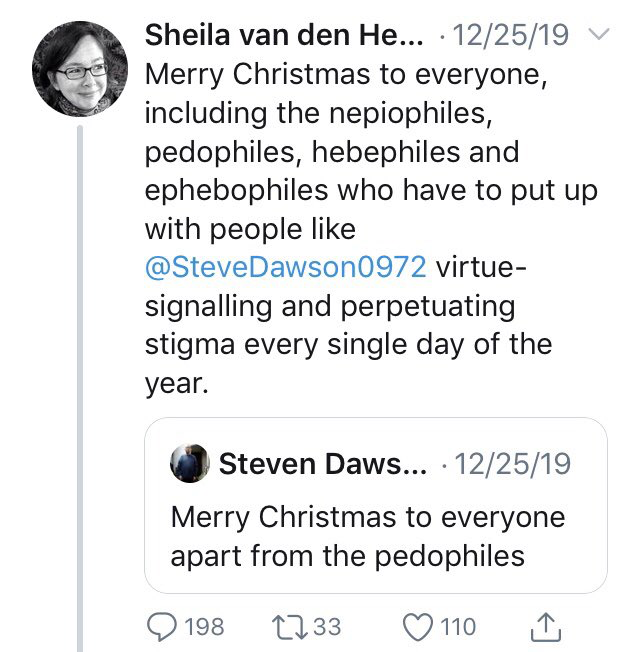Select the main tweet body text
This screenshot has width=640, height=652.
tap(371, 229)
